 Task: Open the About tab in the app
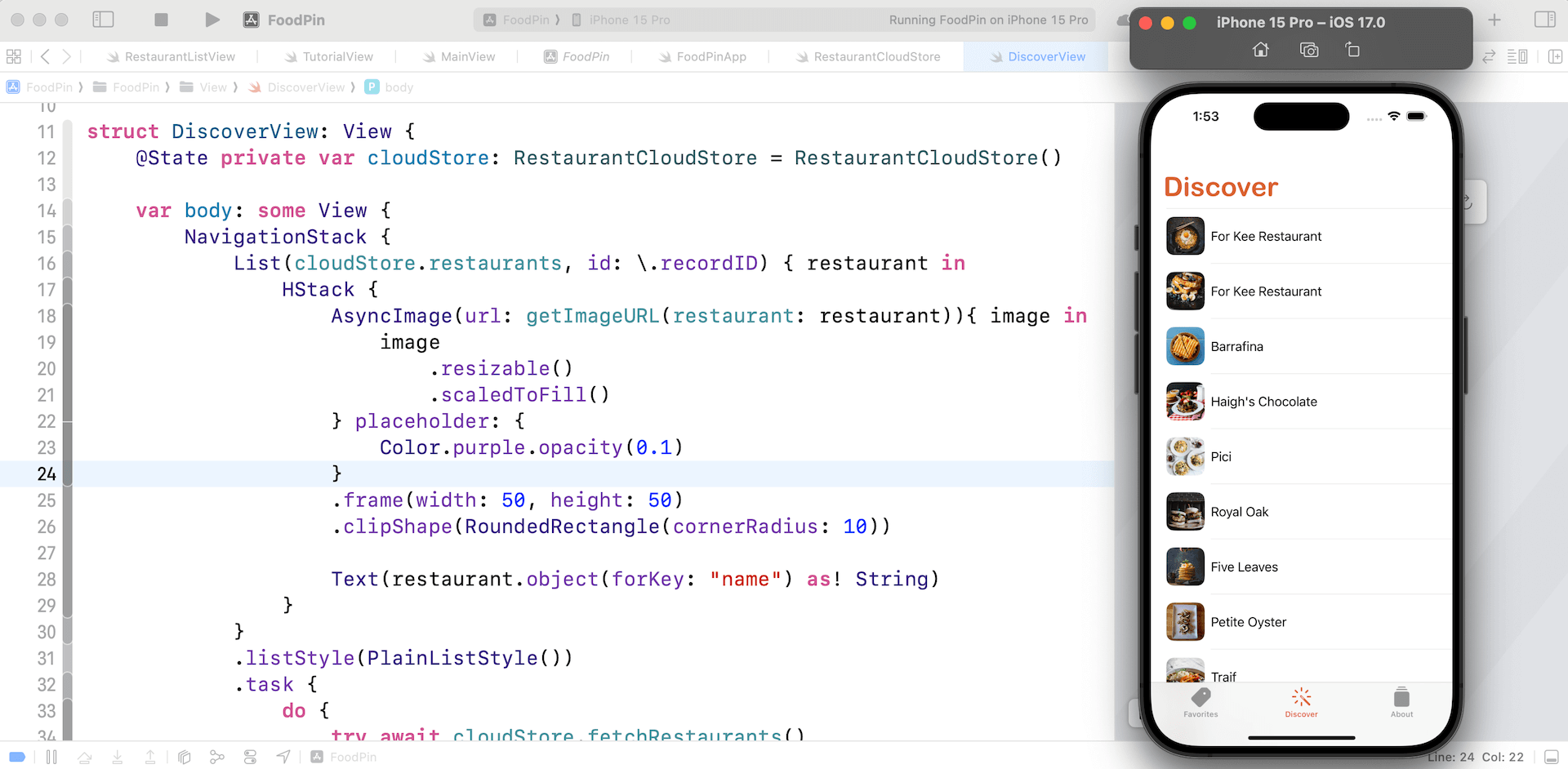tap(1401, 701)
